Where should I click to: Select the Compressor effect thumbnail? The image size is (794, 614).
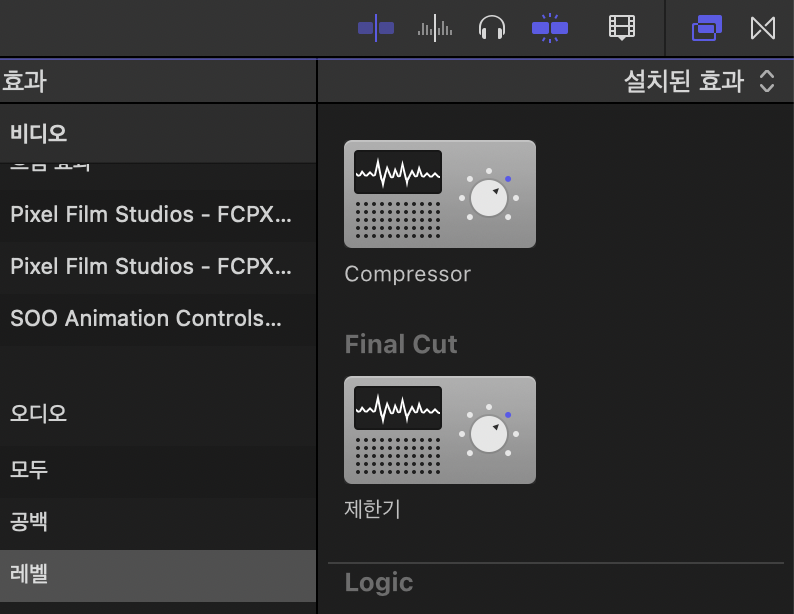[440, 194]
